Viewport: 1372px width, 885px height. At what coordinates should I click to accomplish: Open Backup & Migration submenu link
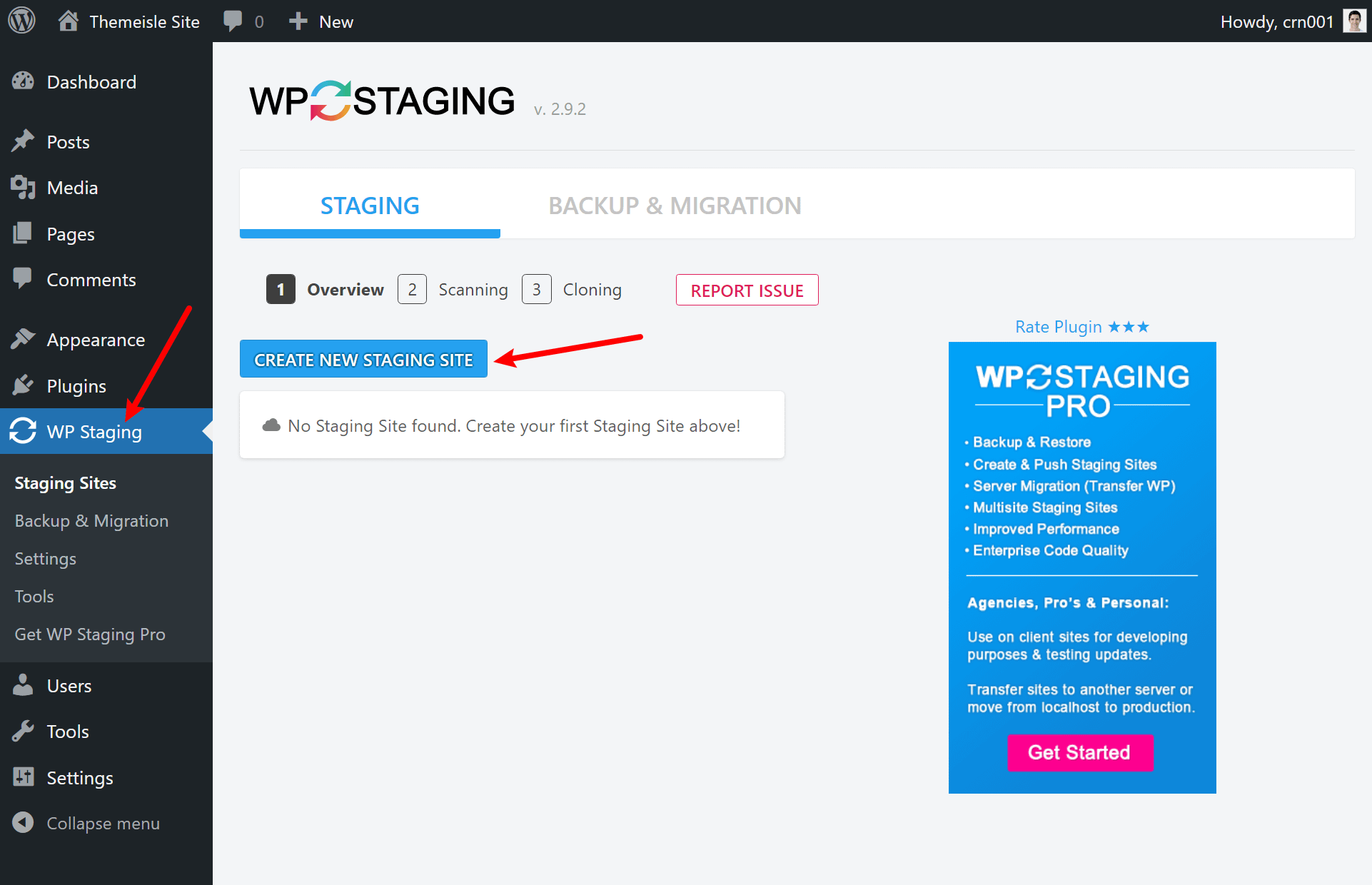point(92,521)
